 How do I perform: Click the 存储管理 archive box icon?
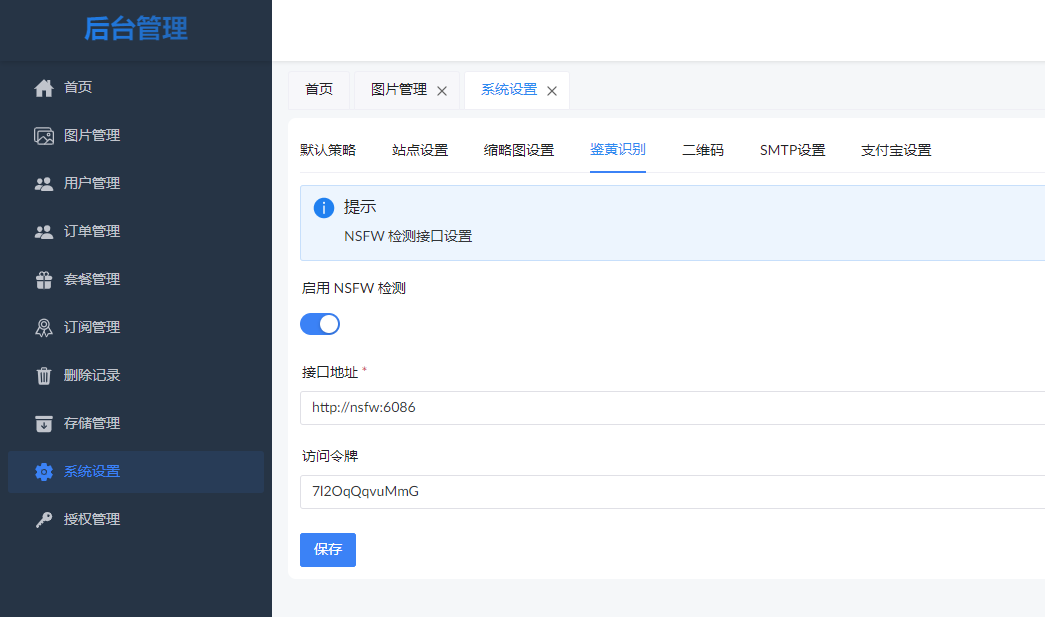[x=44, y=424]
